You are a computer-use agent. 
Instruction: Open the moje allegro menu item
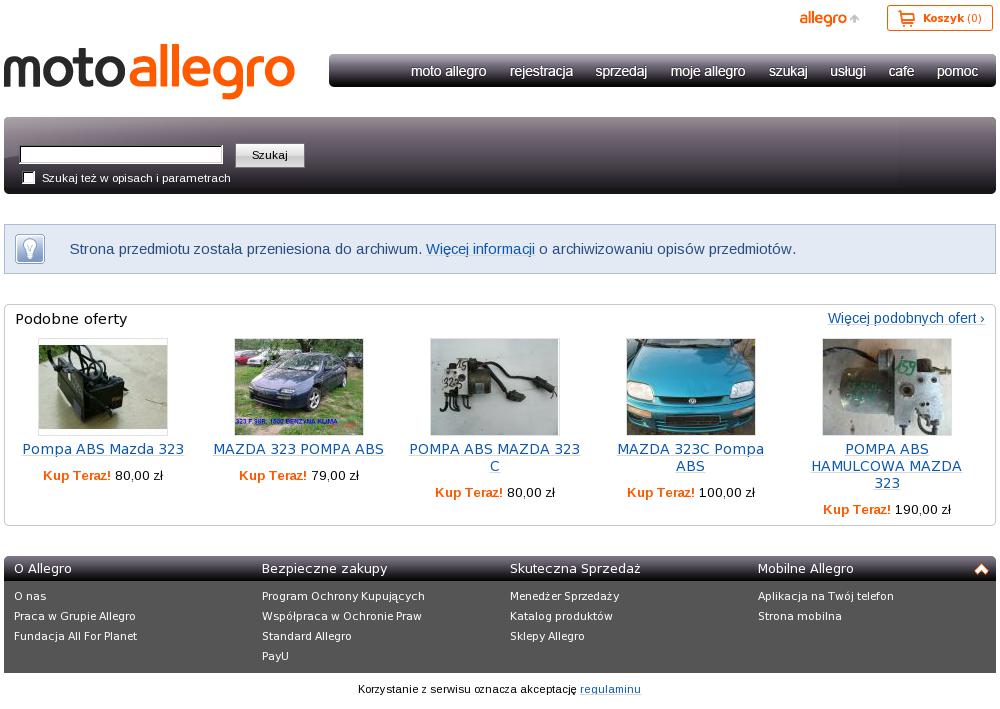708,71
